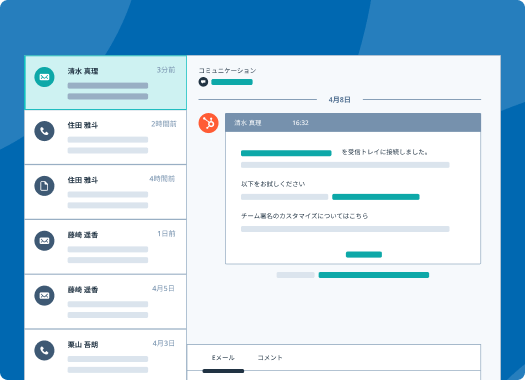Click the email icon beside 4月5日 entry

tap(44, 296)
